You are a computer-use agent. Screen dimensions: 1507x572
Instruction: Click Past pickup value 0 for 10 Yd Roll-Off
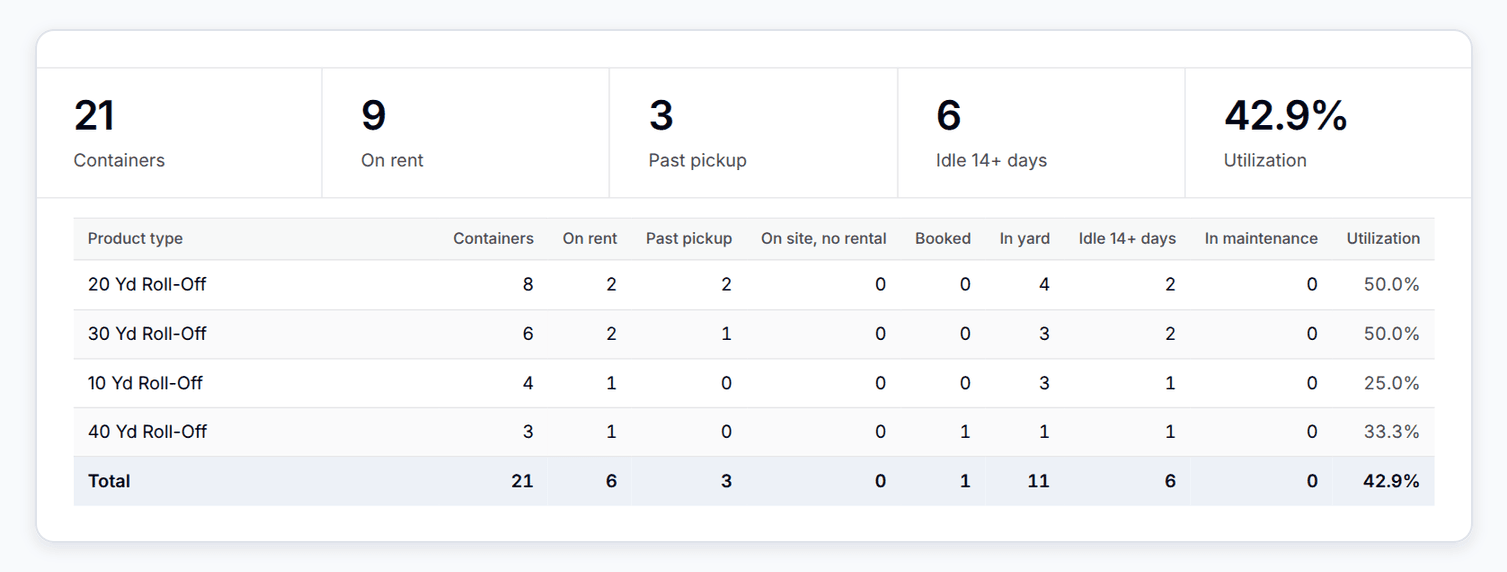(x=727, y=383)
